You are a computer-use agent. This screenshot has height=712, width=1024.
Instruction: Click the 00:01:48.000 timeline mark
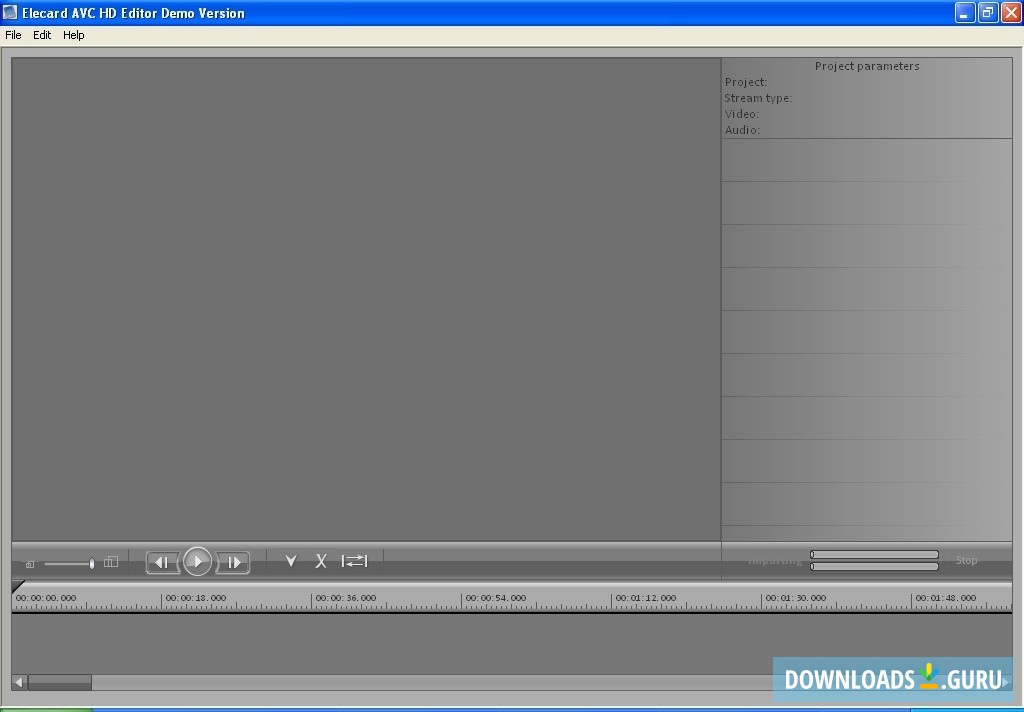point(946,598)
